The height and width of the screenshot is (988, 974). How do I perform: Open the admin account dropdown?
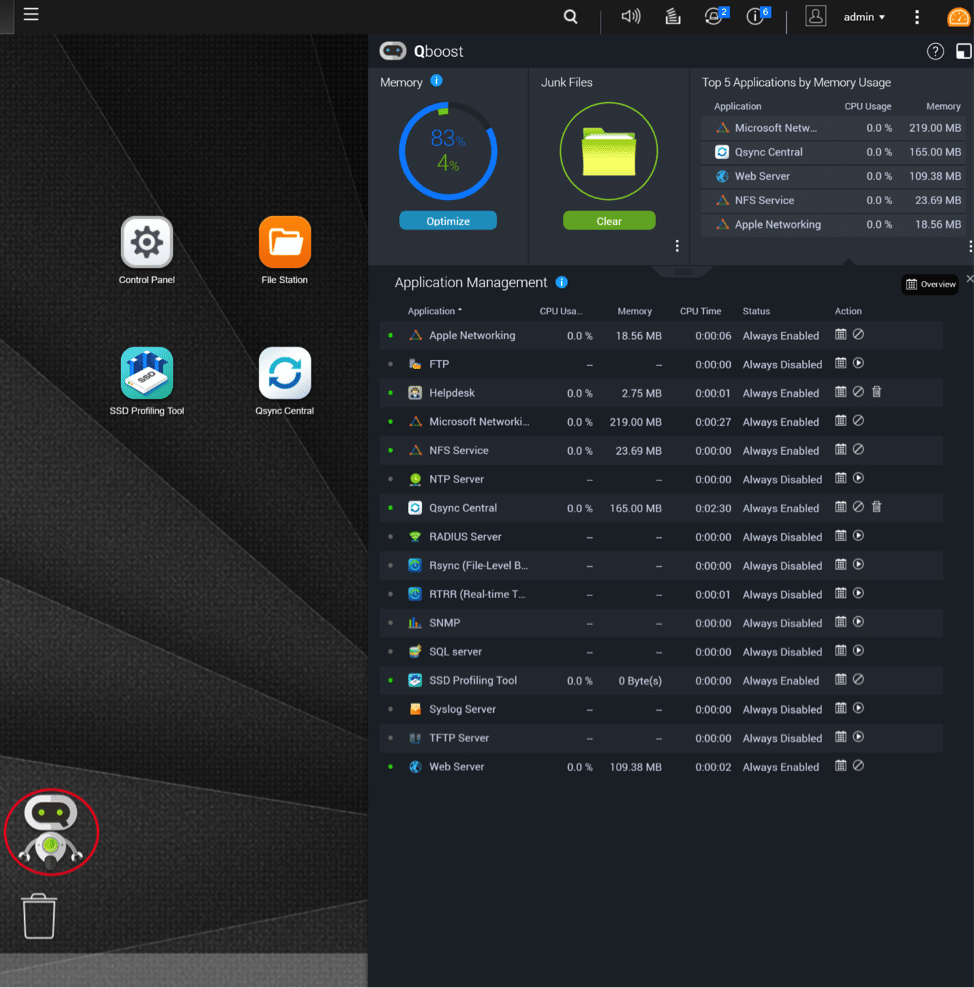coord(864,17)
